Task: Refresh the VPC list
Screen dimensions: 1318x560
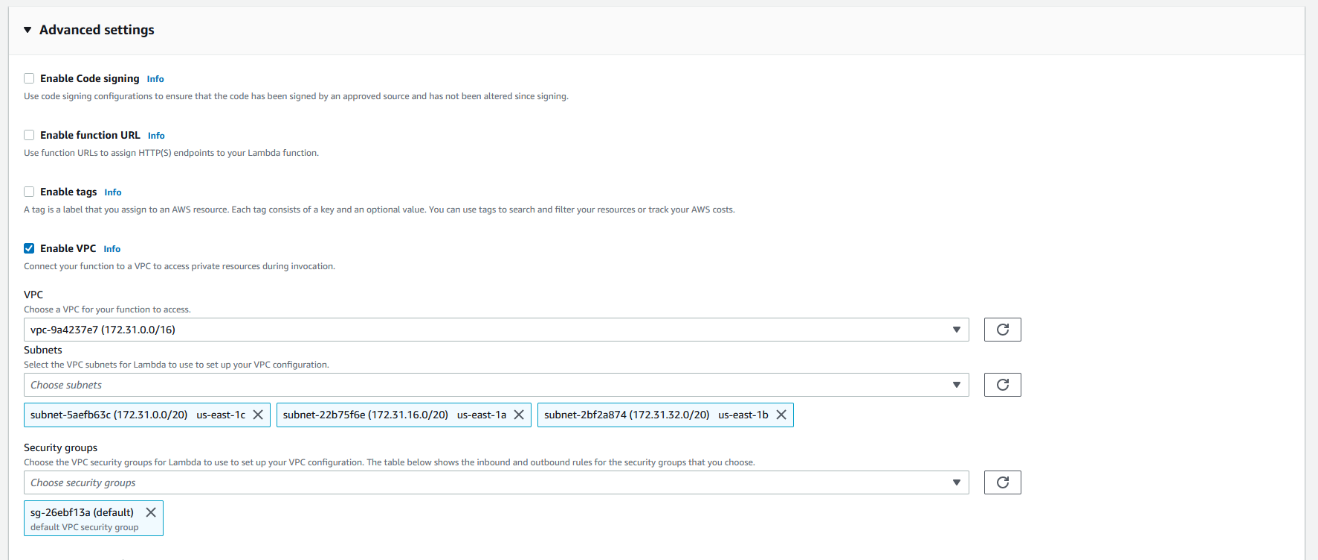Action: (x=1002, y=329)
